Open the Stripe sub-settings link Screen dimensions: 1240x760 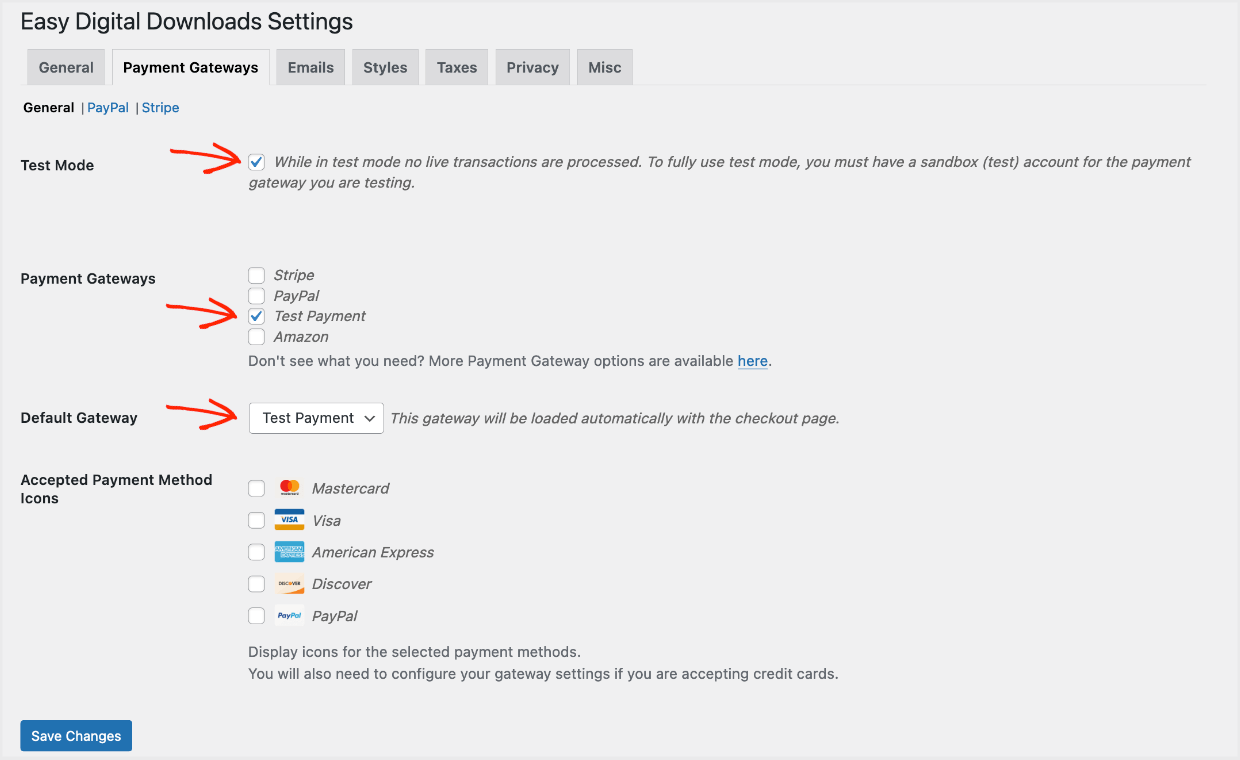(160, 107)
